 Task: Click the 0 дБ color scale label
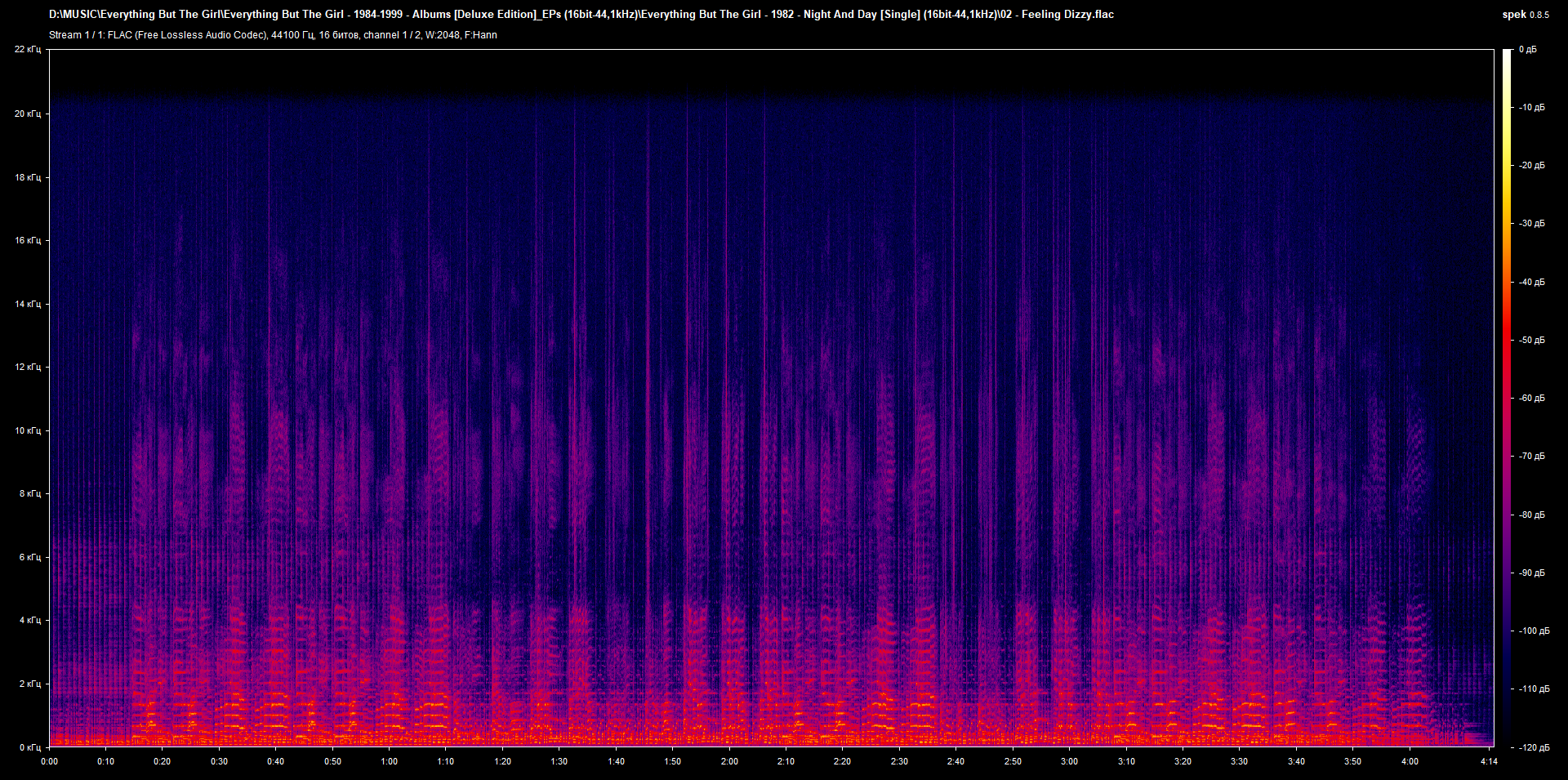tap(1528, 50)
